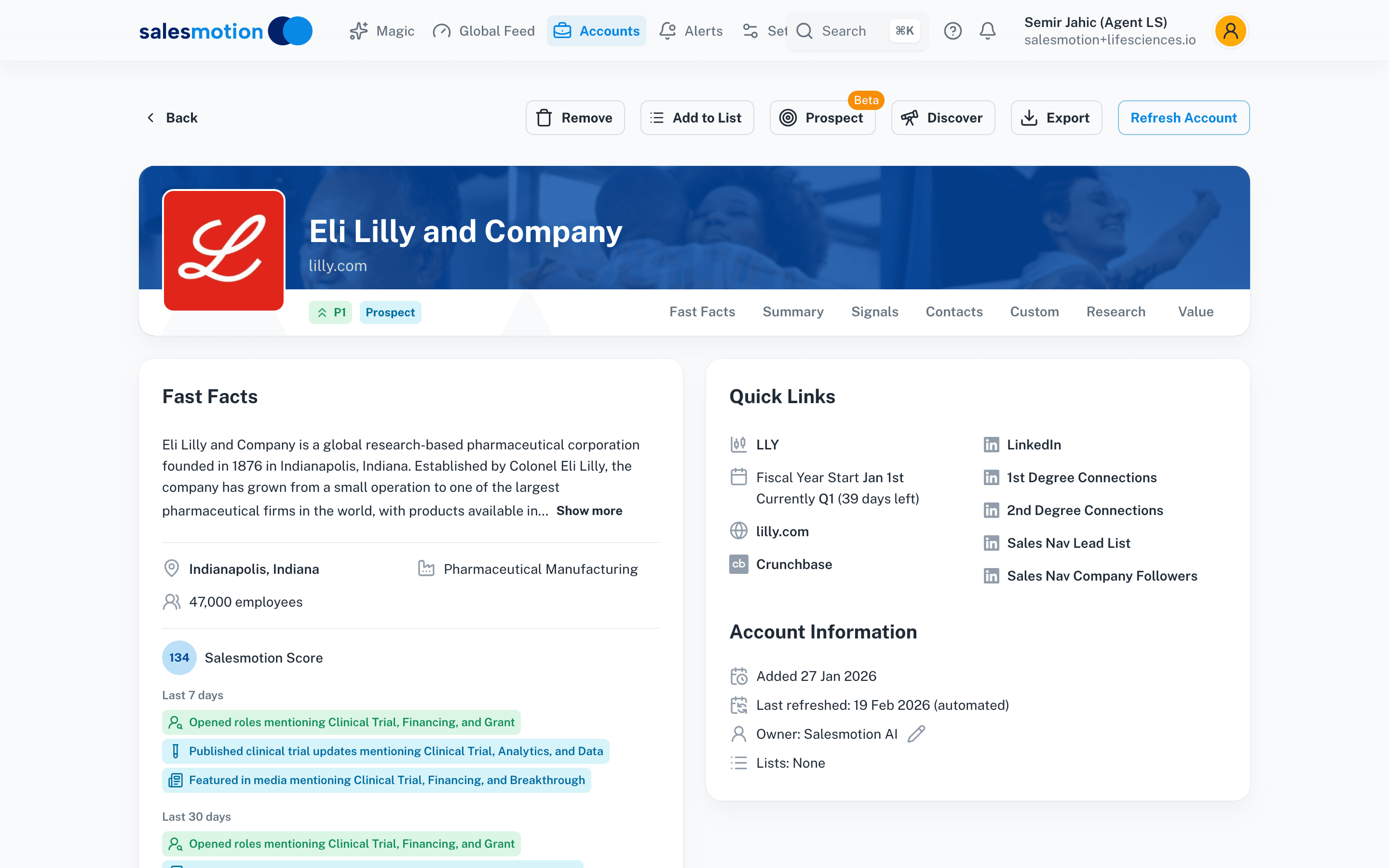The image size is (1389, 868).
Task: Open Last 30 days opened roles signal
Action: 341,844
